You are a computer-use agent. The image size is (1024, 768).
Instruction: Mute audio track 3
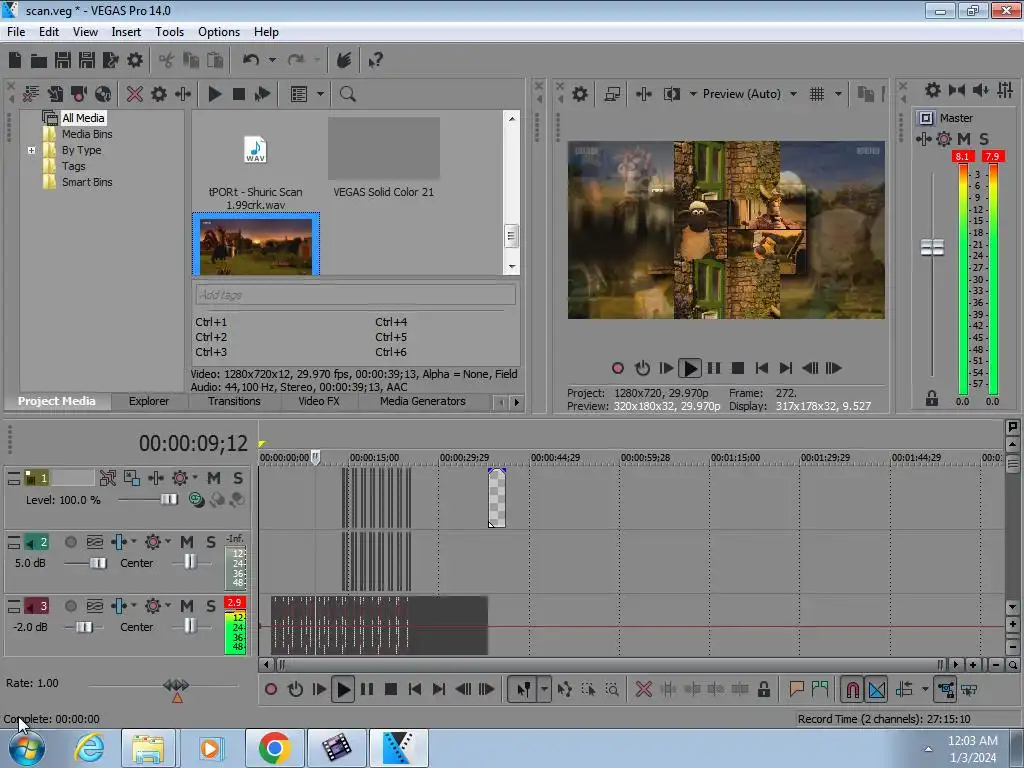[x=187, y=606]
